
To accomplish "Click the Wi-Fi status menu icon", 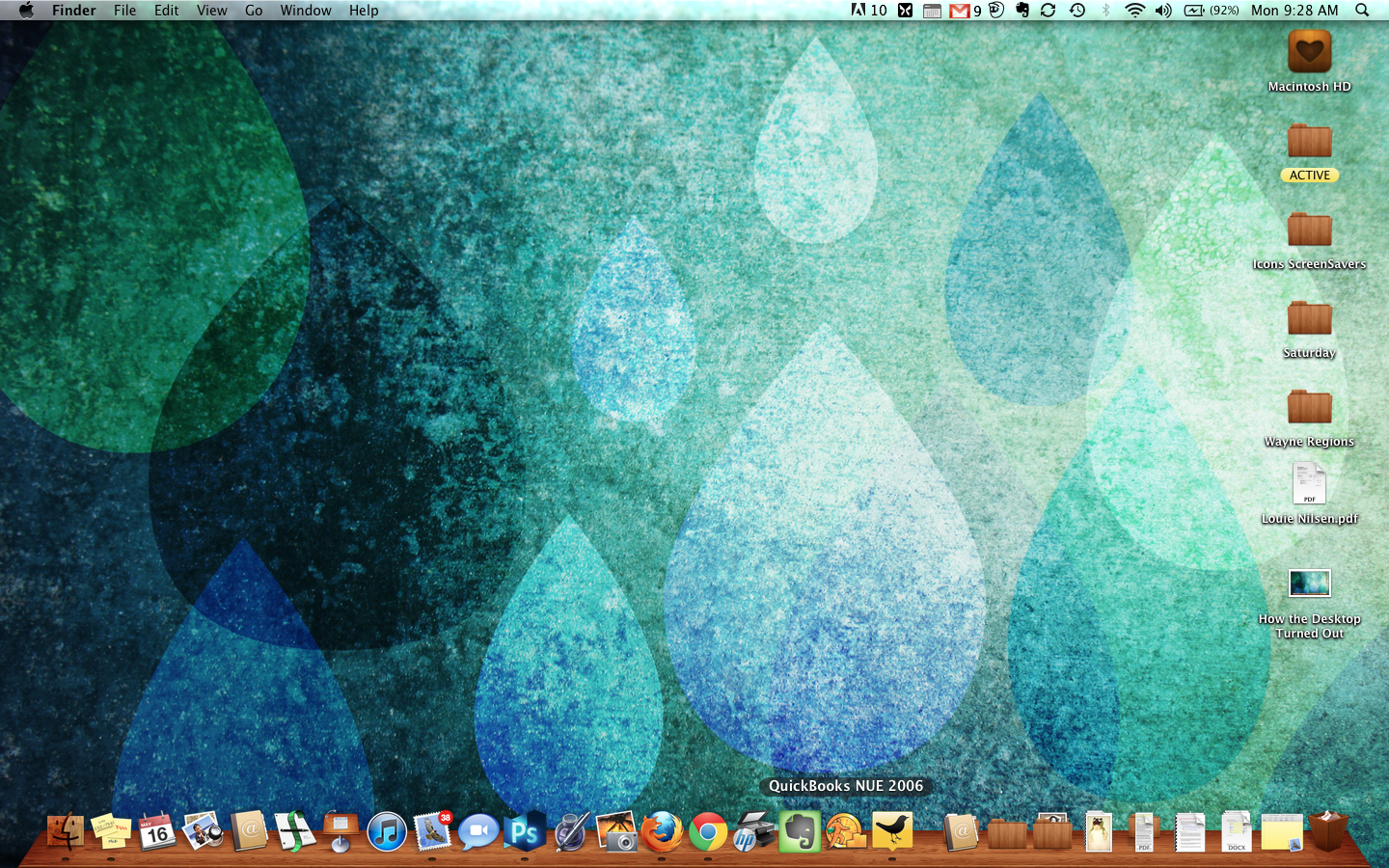I will click(1134, 11).
